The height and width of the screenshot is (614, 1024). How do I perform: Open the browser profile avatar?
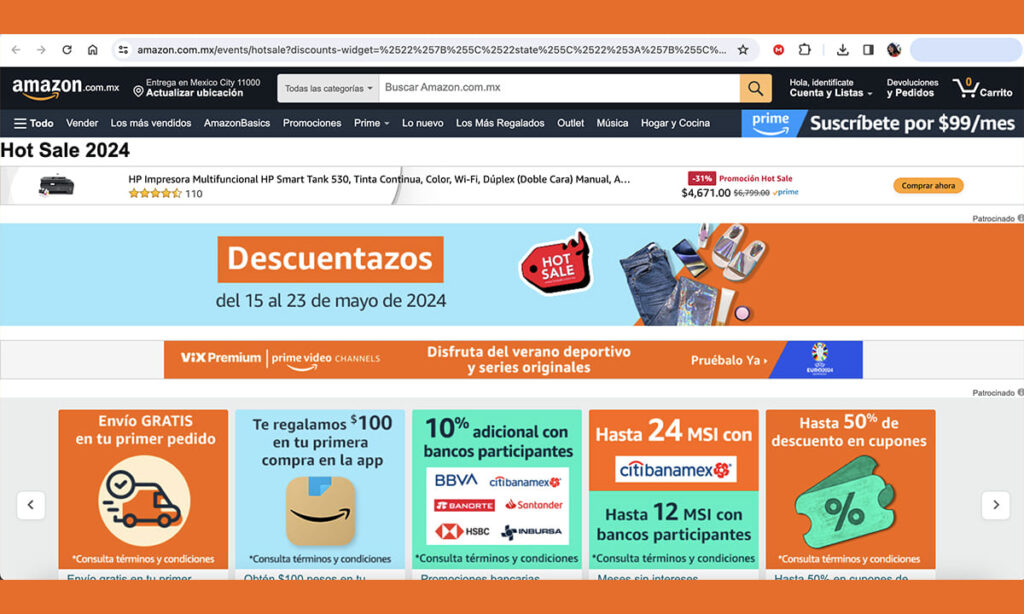tap(894, 50)
